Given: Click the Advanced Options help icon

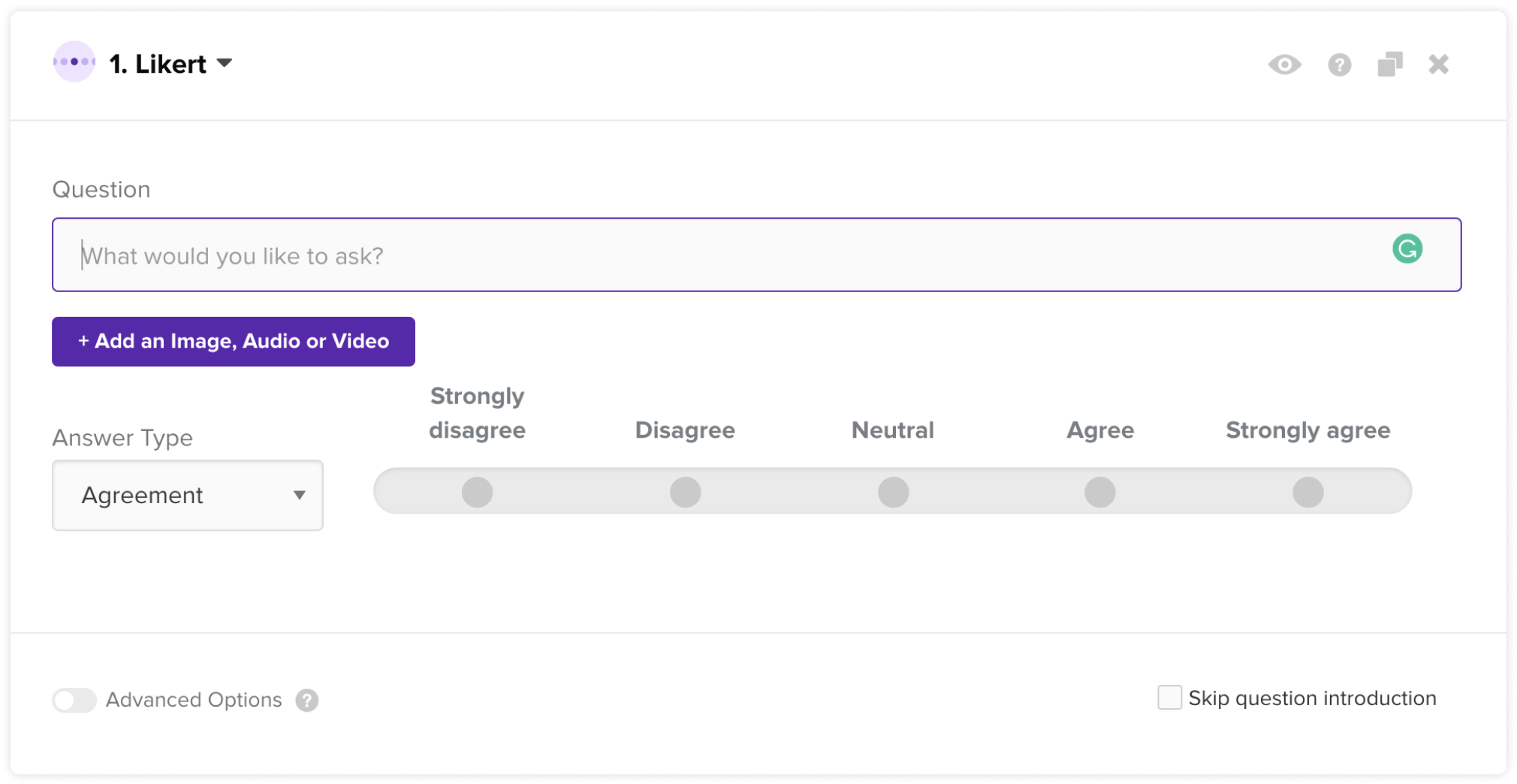Looking at the screenshot, I should point(306,700).
